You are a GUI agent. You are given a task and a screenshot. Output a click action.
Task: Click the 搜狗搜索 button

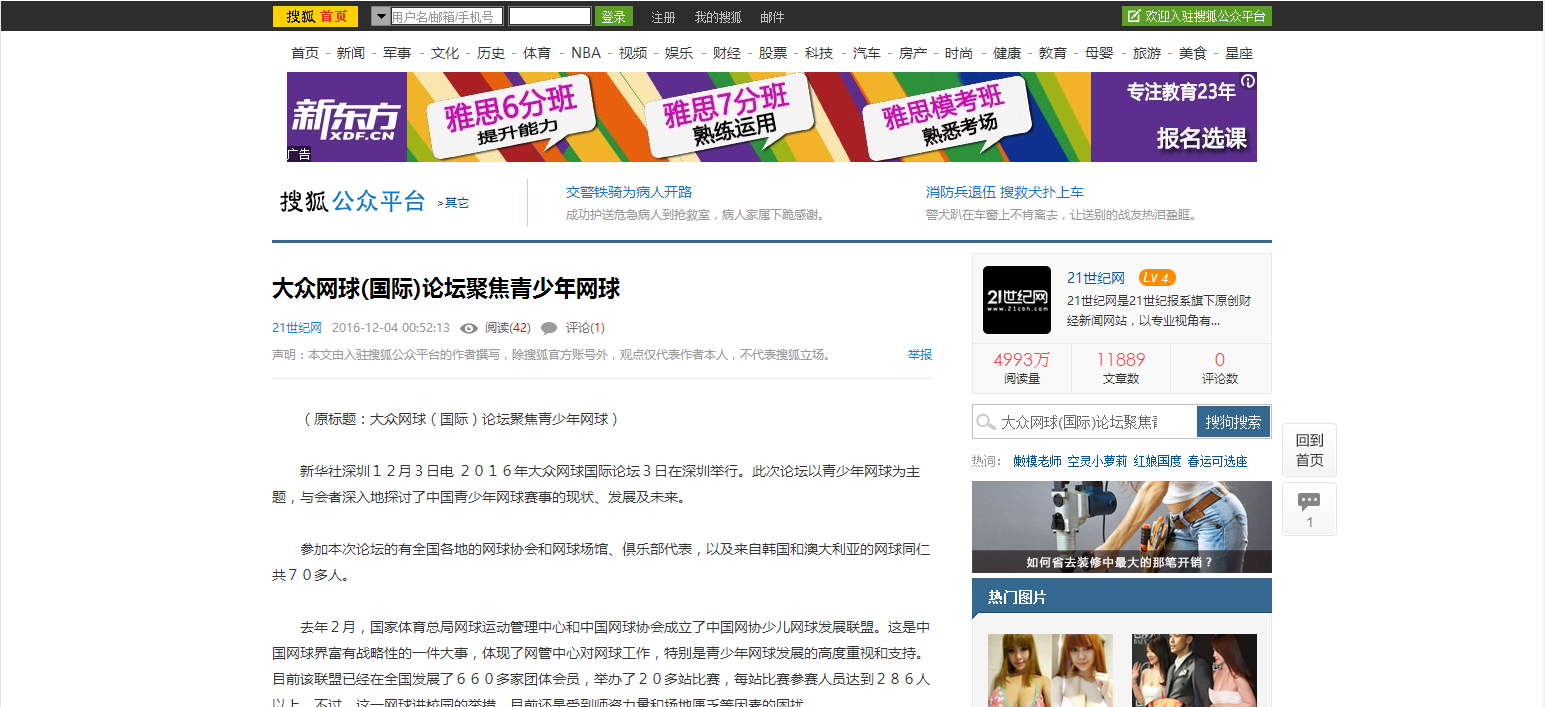coord(1233,422)
